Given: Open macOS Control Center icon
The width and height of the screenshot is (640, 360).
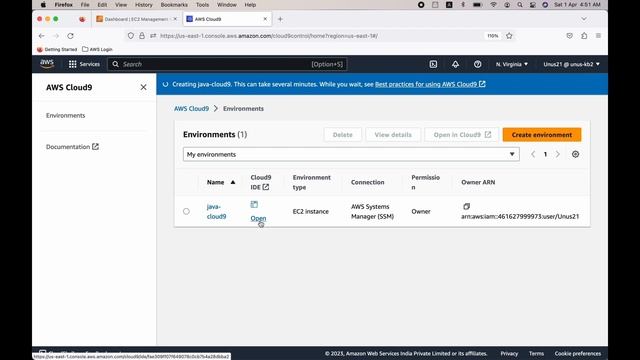Looking at the screenshot, I should point(533,5).
